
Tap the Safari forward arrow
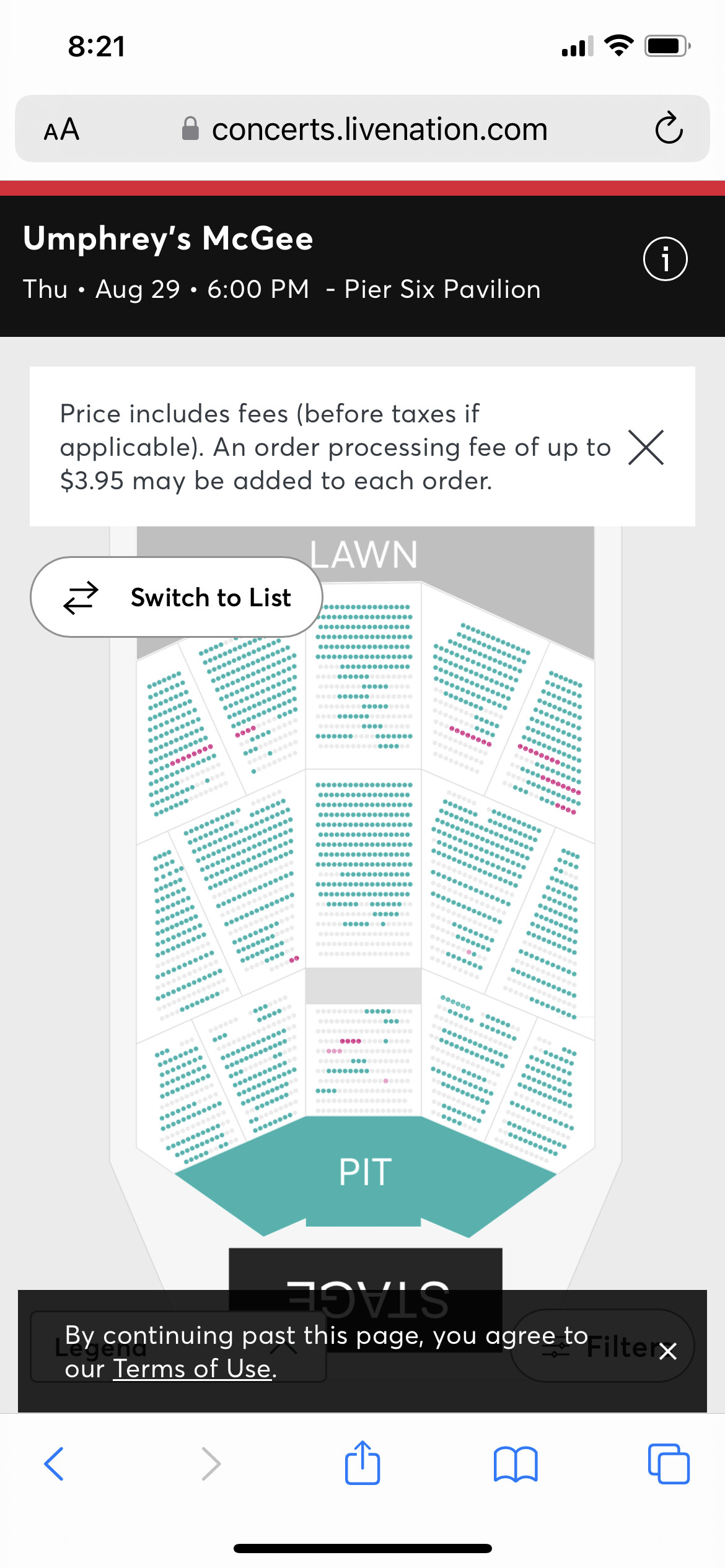[x=211, y=1464]
